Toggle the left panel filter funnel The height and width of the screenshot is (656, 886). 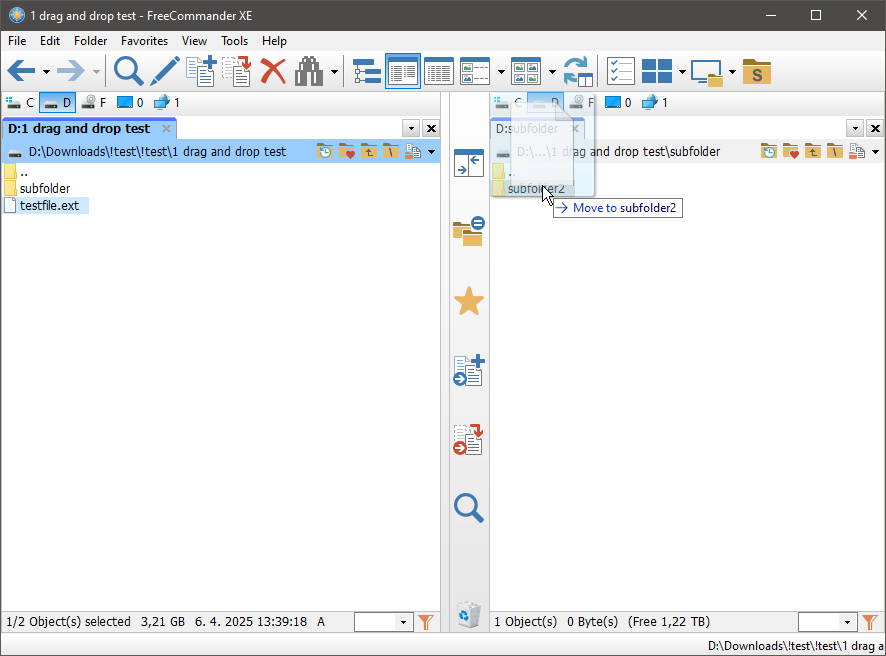(425, 622)
